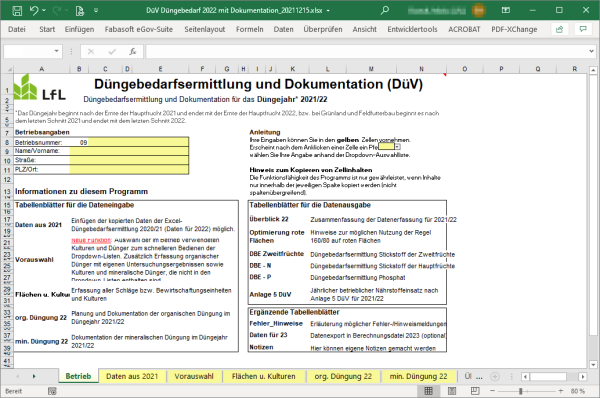The image size is (600, 398).
Task: Click the zoom-in plus button
Action: 561,391
